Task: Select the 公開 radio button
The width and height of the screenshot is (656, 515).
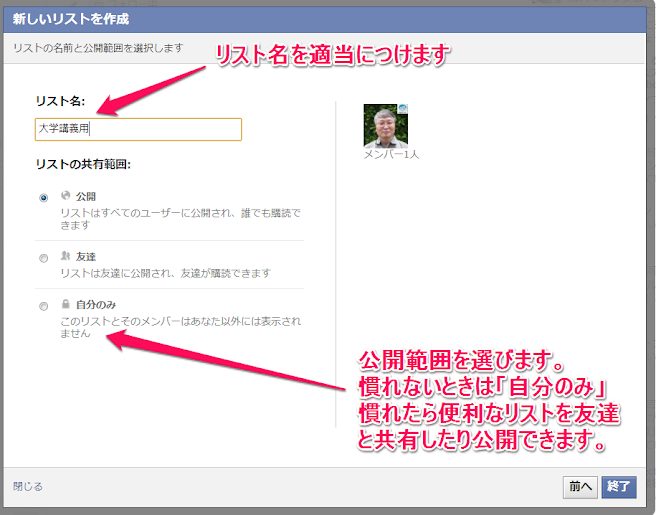Action: tap(44, 197)
